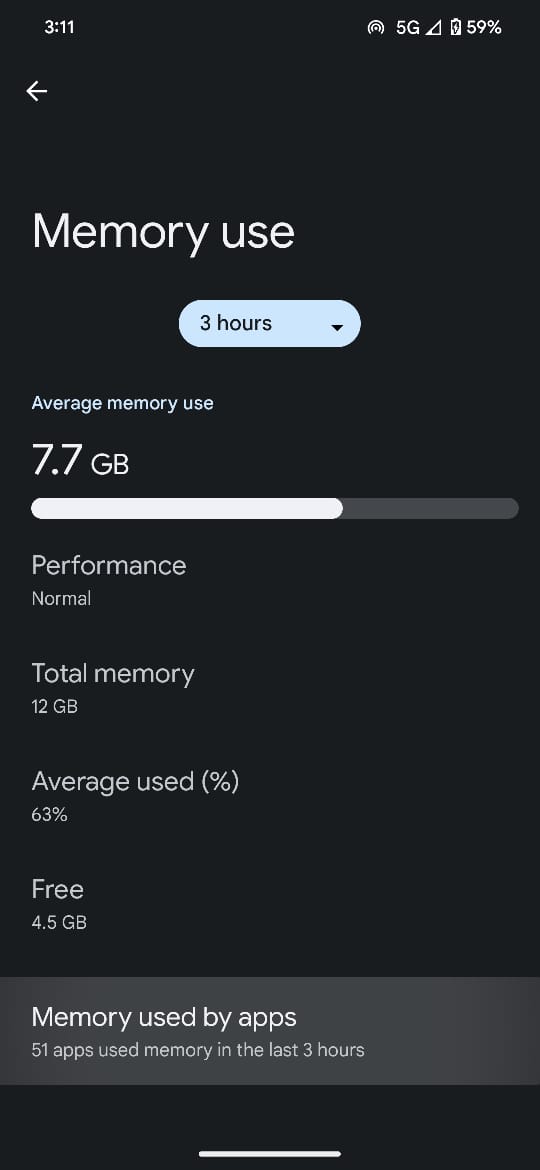Tap the Memory use page title

click(x=163, y=232)
